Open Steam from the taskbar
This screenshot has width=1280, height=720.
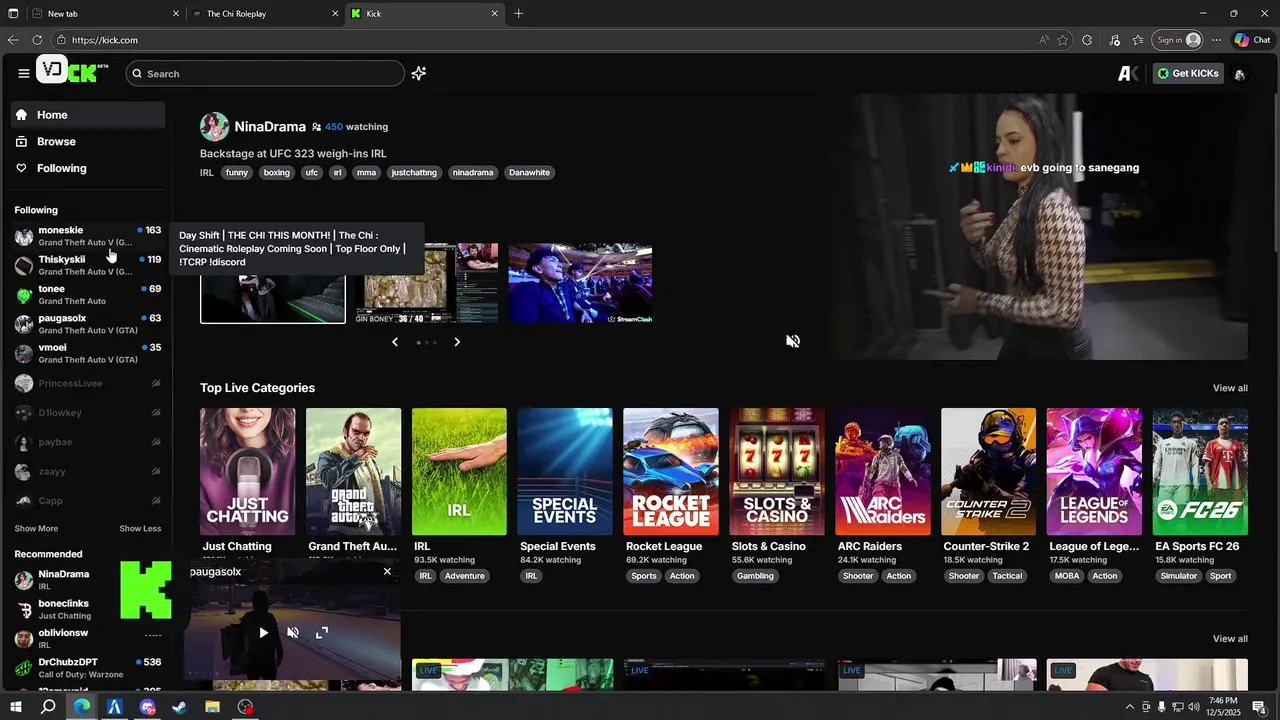pyautogui.click(x=179, y=707)
